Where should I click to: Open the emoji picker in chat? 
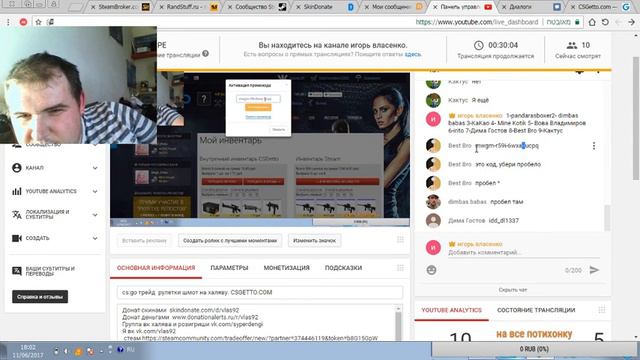coord(431,270)
